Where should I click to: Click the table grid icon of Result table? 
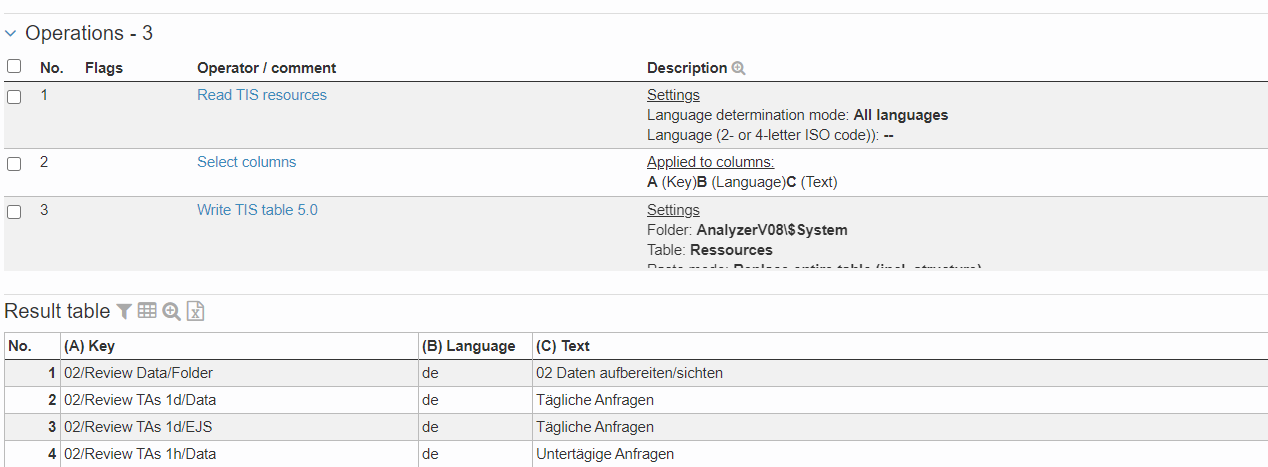(147, 311)
